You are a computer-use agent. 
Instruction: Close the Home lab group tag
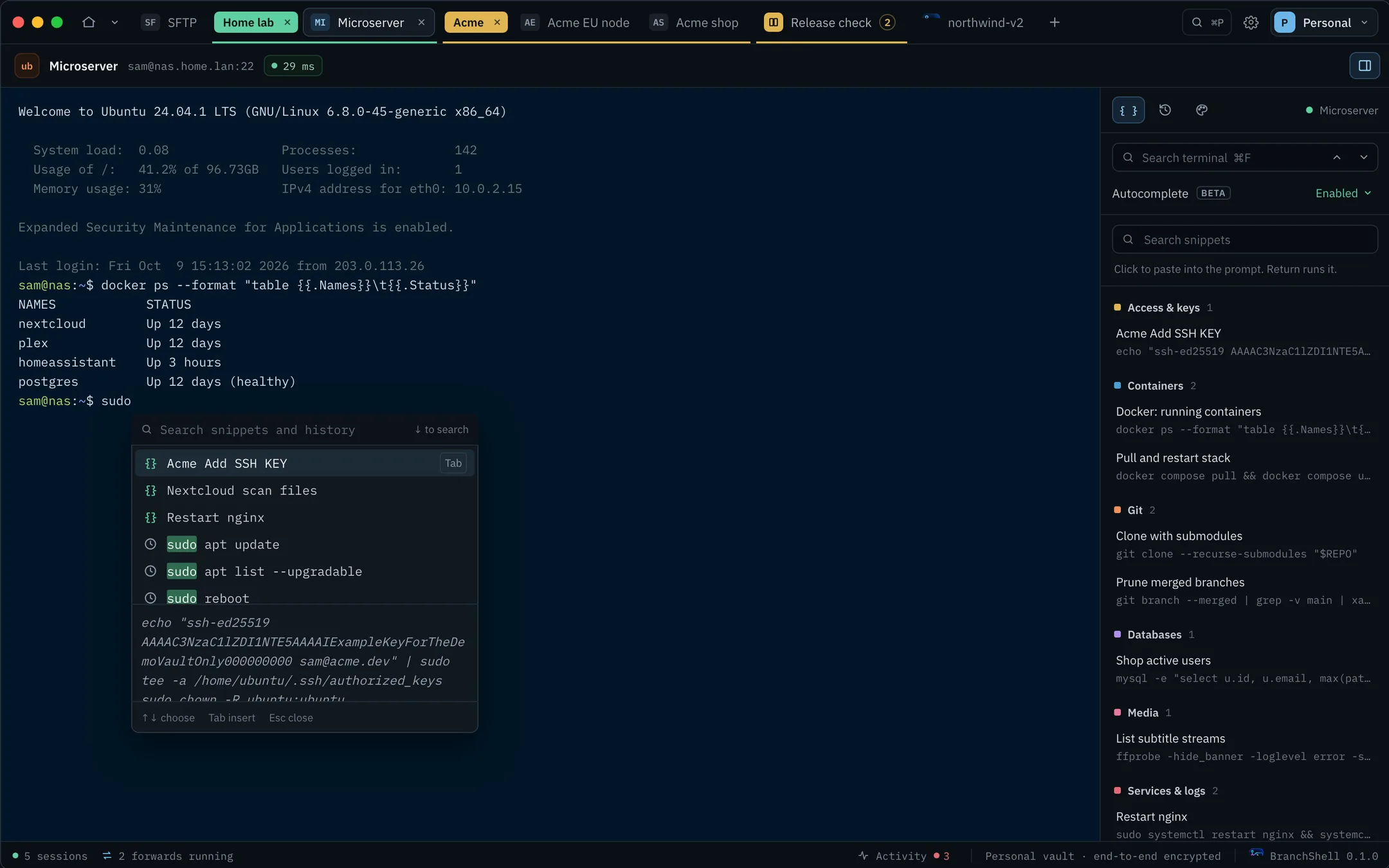pos(287,23)
